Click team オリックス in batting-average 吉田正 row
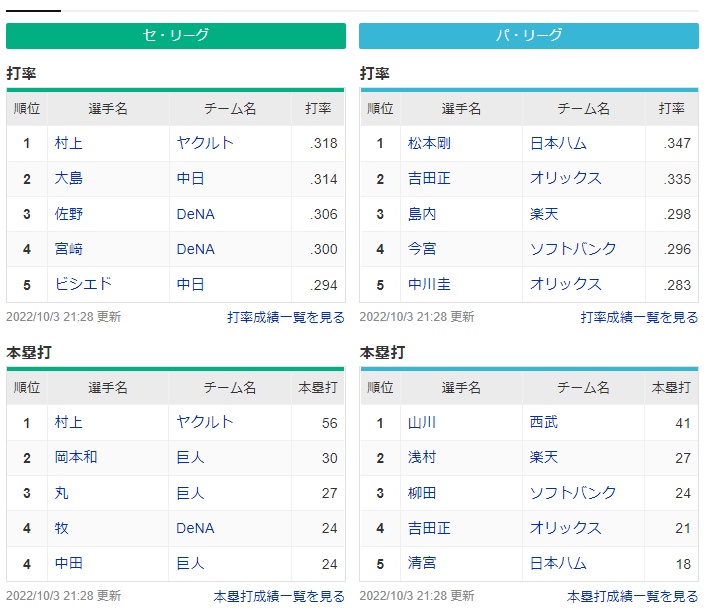 point(565,178)
